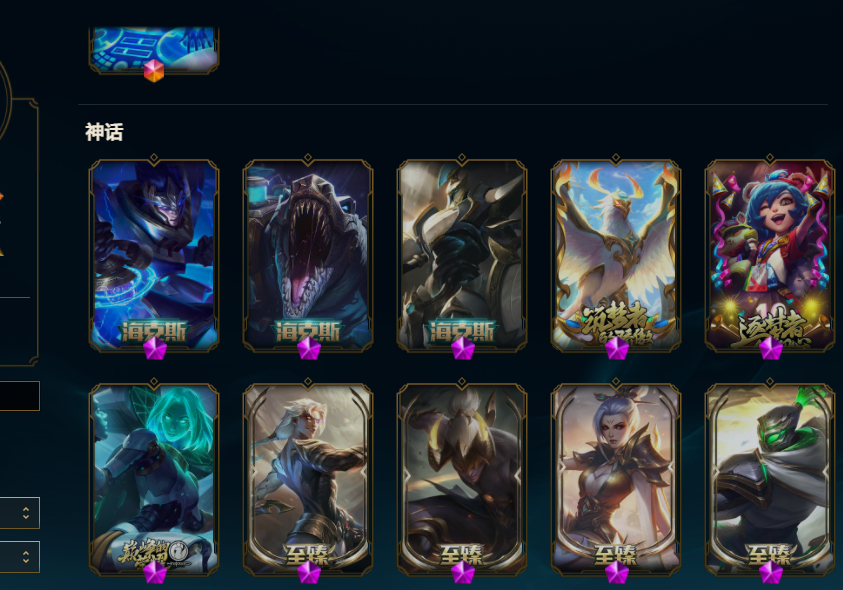The image size is (843, 590).
Task: Select the blue-haired party girl skin card
Action: click(770, 255)
